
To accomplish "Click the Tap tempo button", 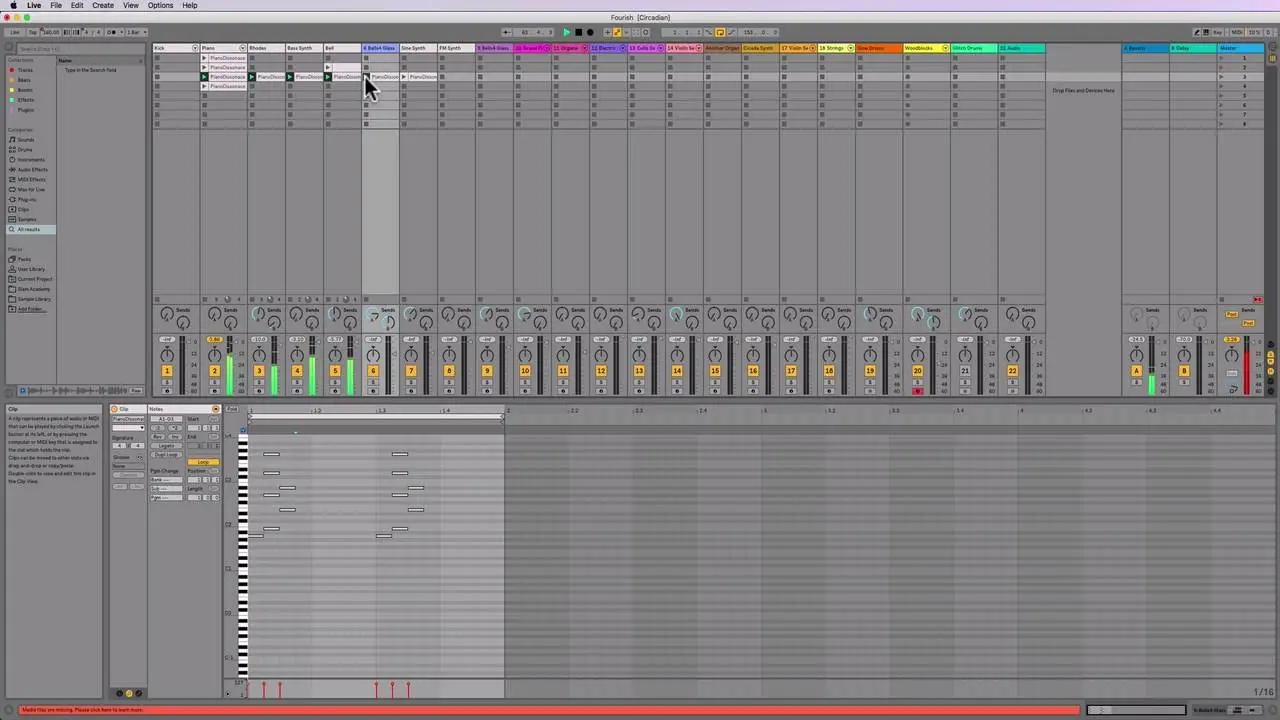I will click(x=33, y=32).
